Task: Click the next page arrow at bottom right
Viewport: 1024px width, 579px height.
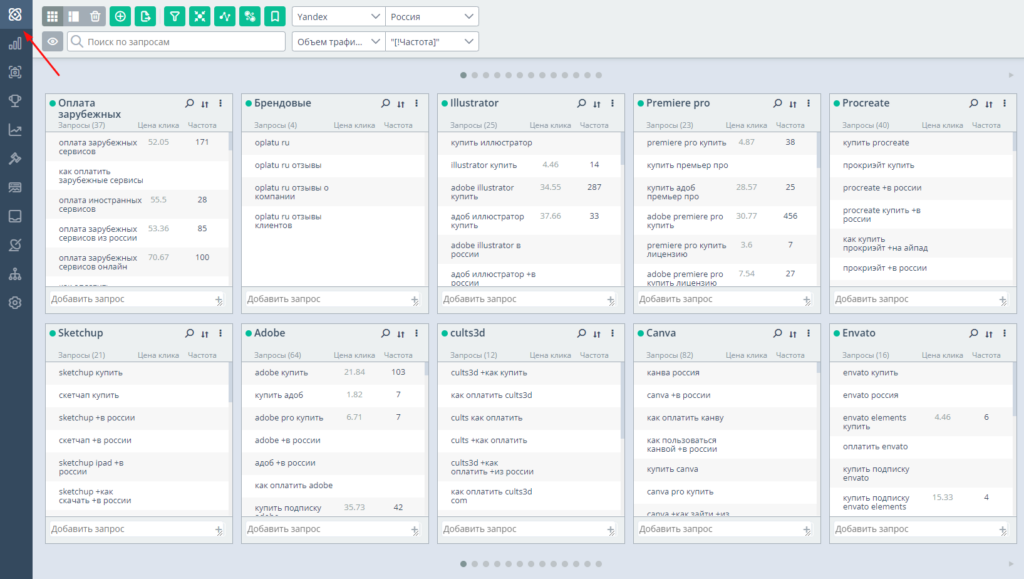Action: [1011, 563]
